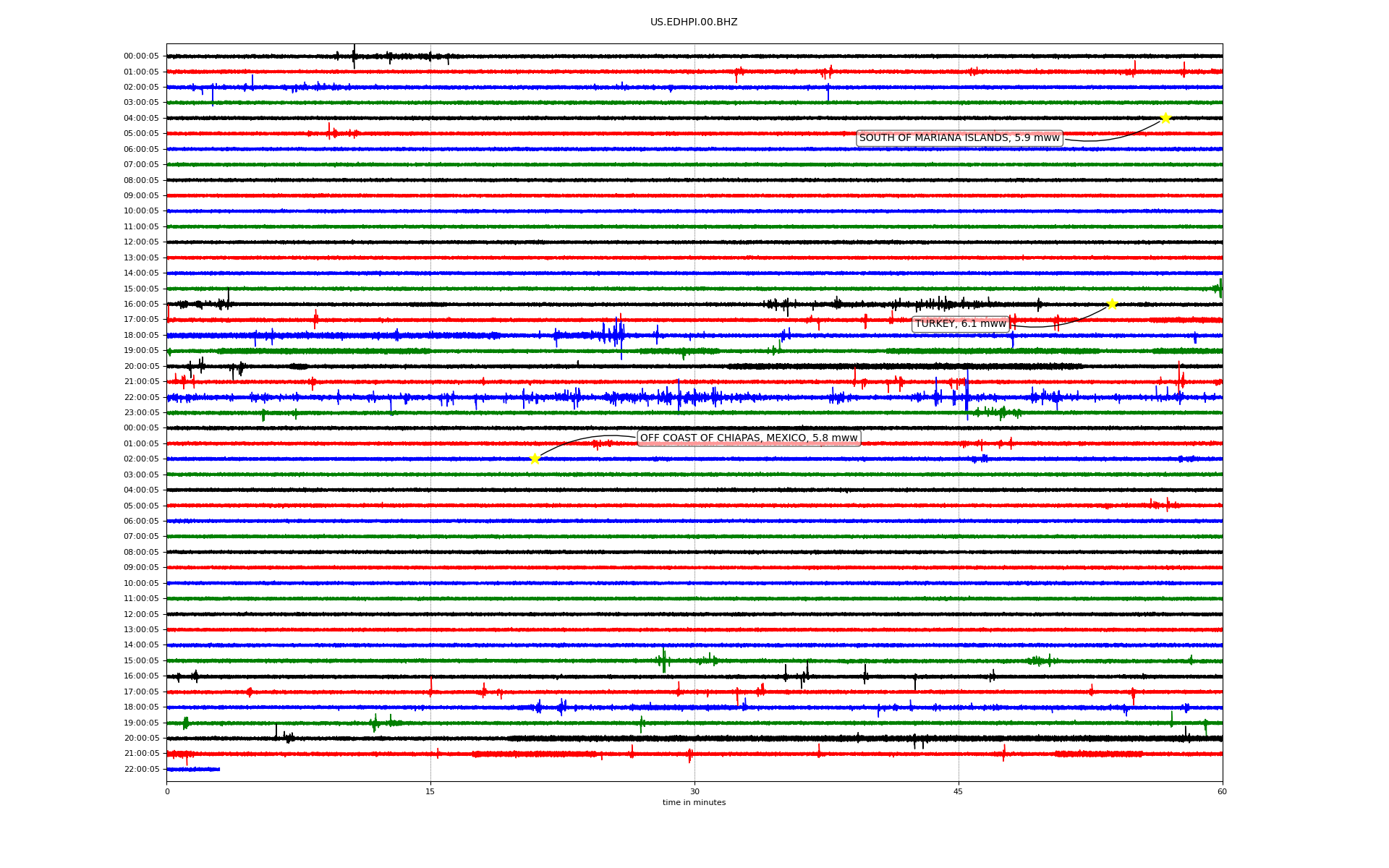Click the 23:00:05 time label
Image resolution: width=1389 pixels, height=868 pixels.
141,413
